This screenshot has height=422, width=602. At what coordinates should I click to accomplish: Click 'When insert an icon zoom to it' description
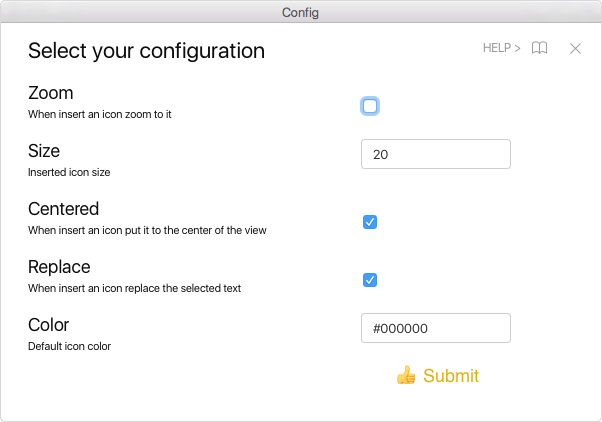pyautogui.click(x=100, y=114)
